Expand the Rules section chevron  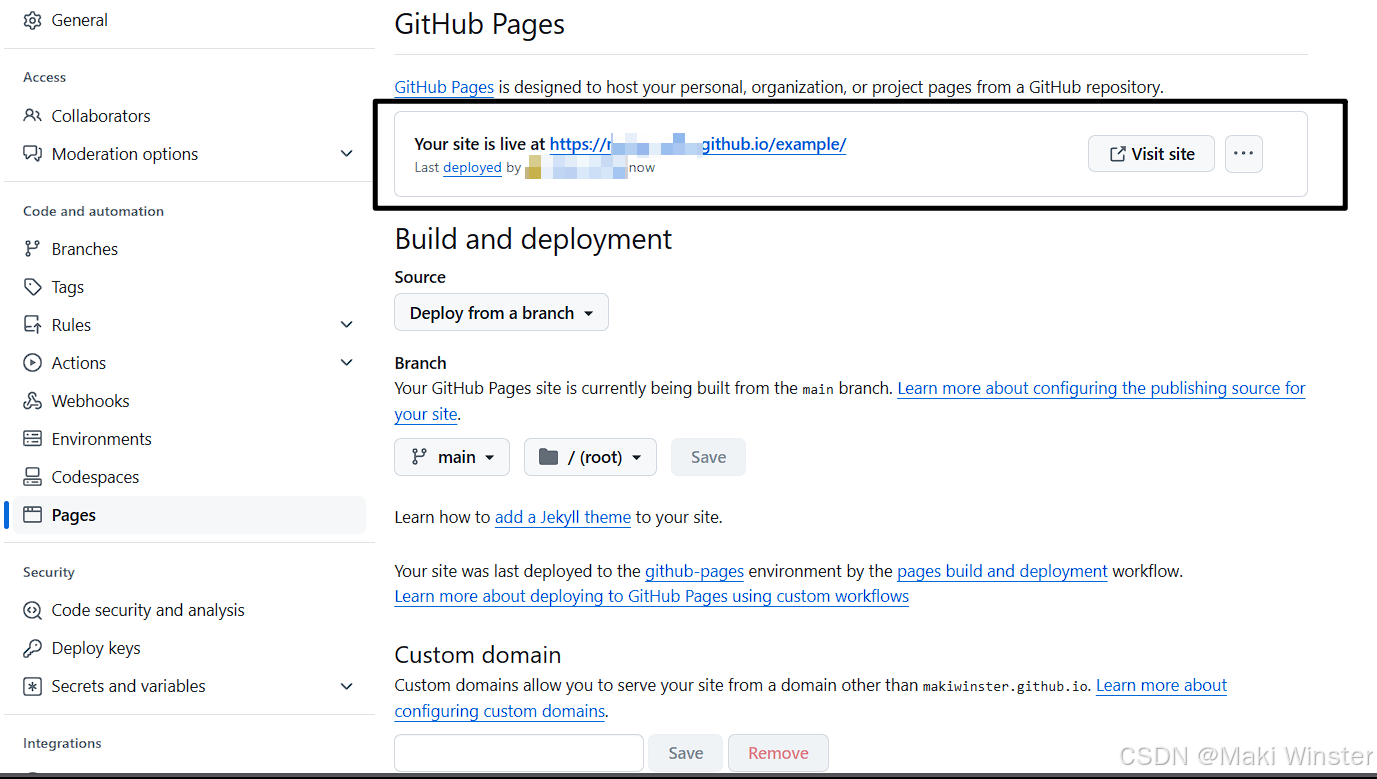tap(347, 325)
